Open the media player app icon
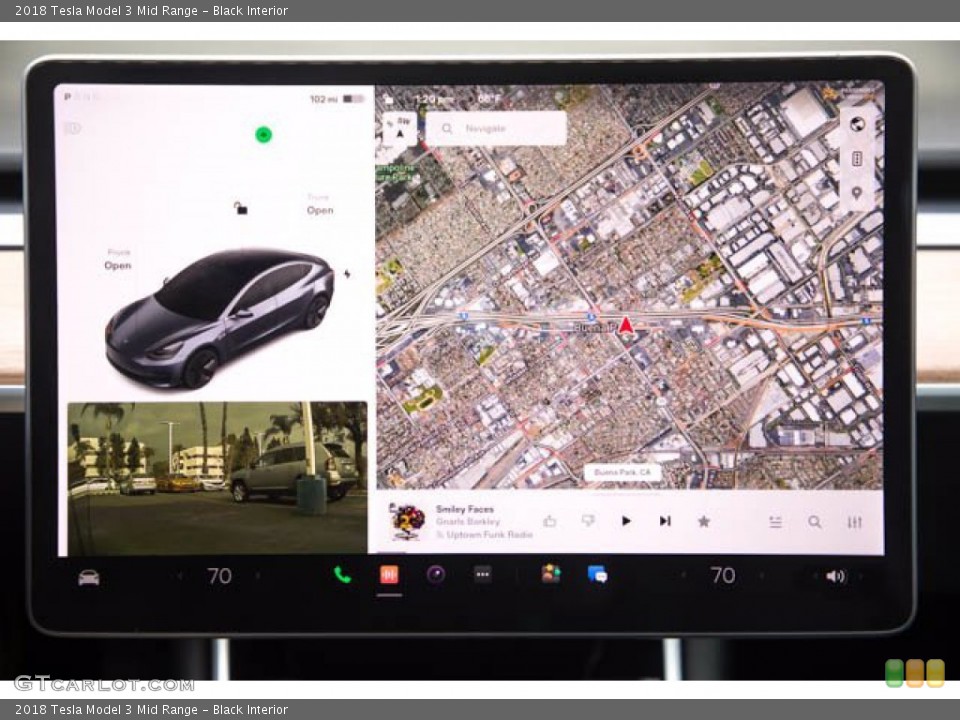960x720 pixels. click(389, 575)
